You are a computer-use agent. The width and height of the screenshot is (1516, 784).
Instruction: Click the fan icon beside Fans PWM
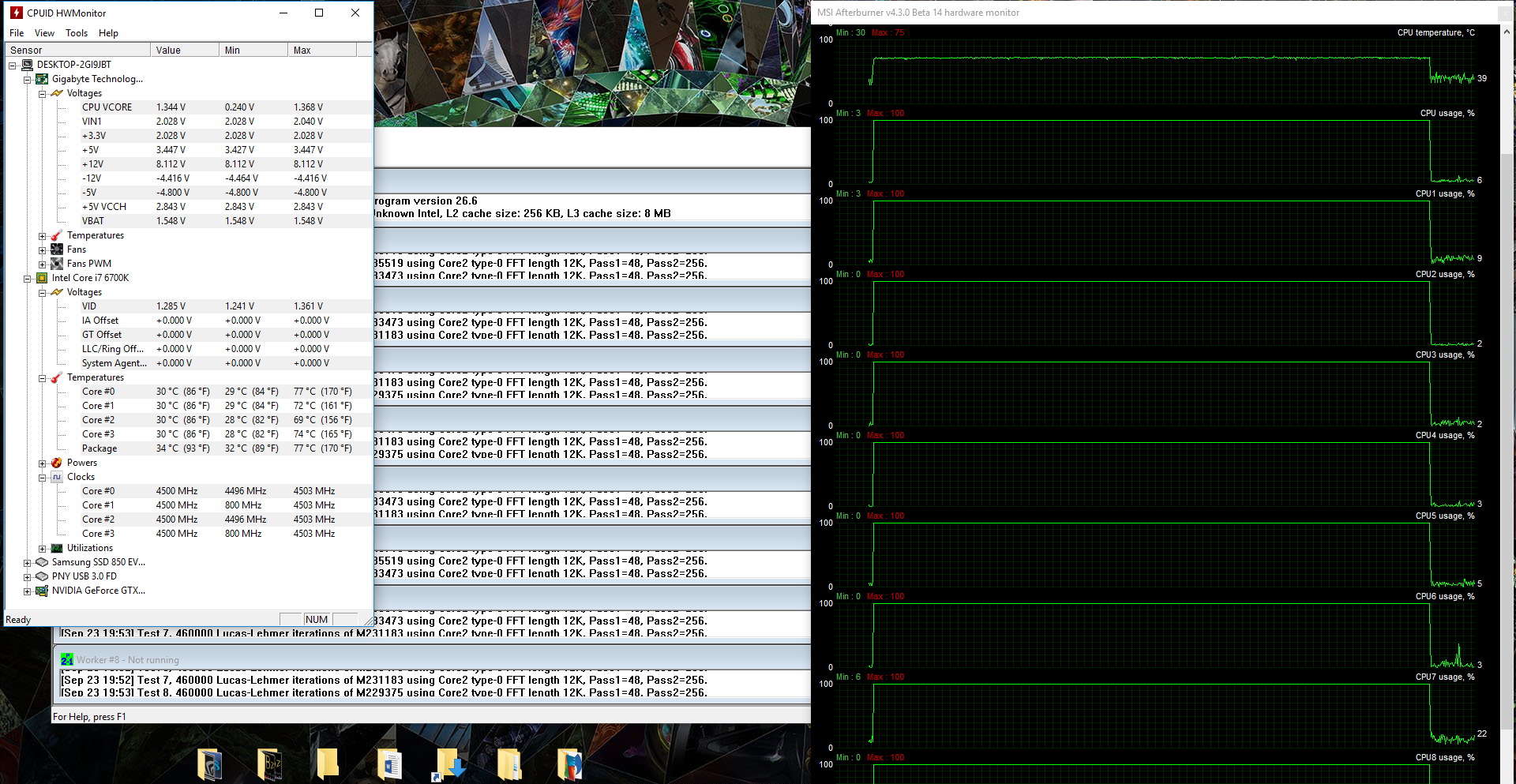[x=57, y=264]
